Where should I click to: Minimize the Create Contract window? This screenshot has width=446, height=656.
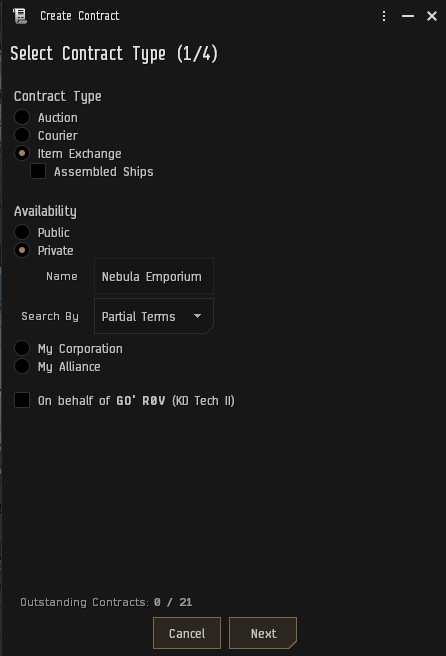click(x=408, y=16)
